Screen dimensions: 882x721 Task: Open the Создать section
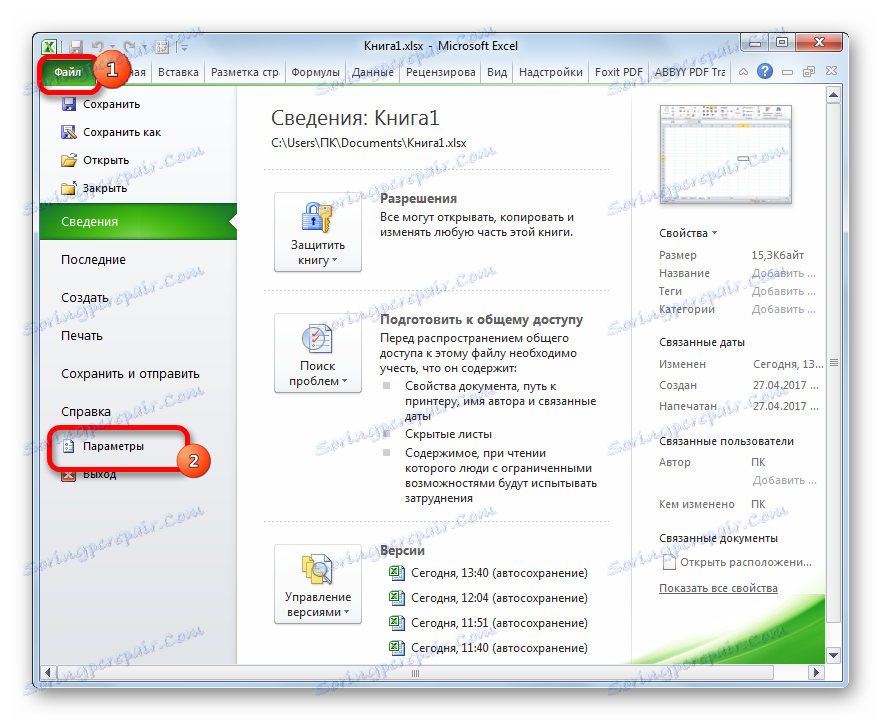pyautogui.click(x=84, y=298)
